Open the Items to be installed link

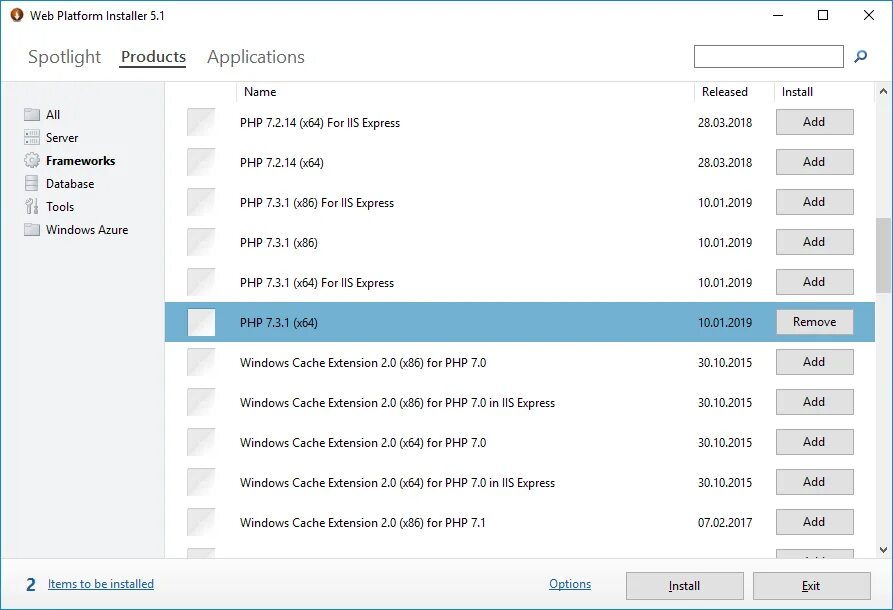click(x=101, y=584)
